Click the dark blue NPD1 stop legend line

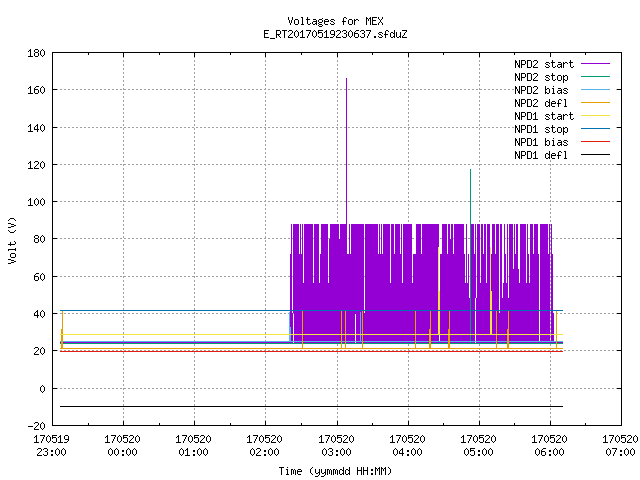click(x=595, y=128)
